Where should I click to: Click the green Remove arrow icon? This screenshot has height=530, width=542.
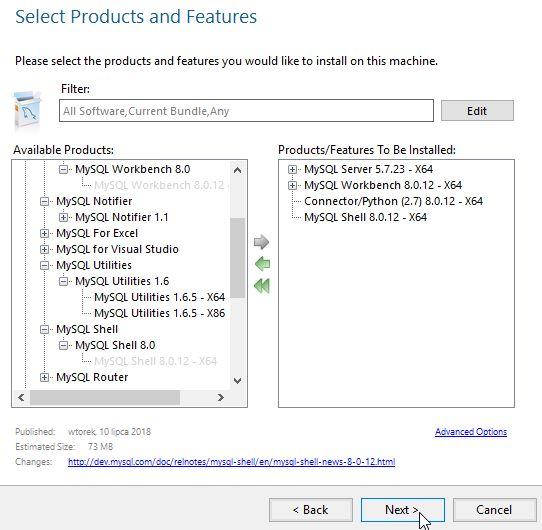(x=262, y=264)
